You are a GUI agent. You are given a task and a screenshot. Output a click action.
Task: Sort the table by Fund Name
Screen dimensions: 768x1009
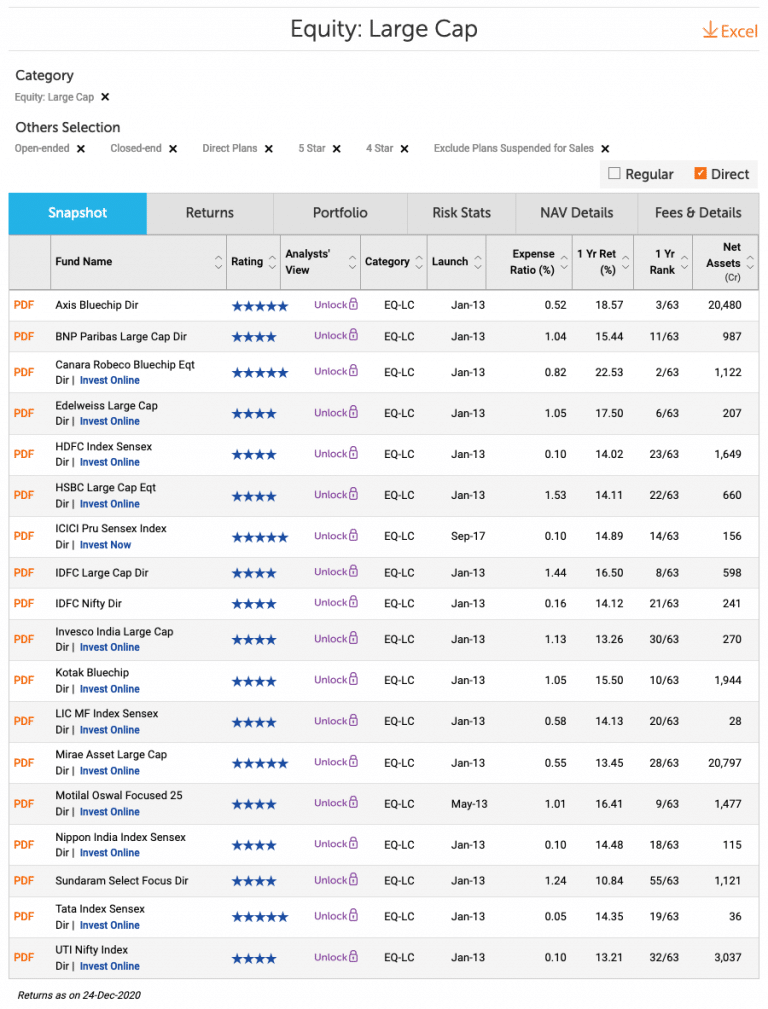tap(218, 262)
